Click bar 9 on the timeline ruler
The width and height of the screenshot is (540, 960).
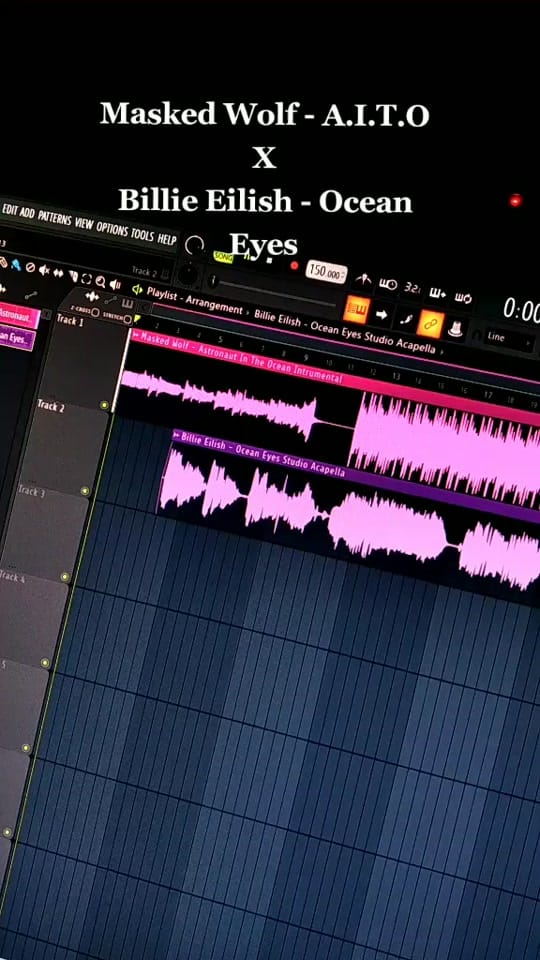pos(306,358)
